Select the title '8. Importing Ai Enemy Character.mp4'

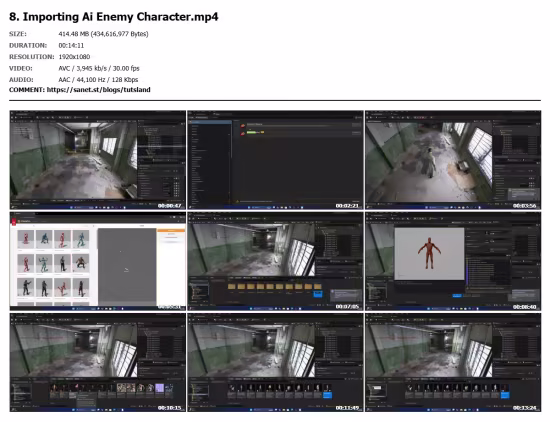[114, 17]
